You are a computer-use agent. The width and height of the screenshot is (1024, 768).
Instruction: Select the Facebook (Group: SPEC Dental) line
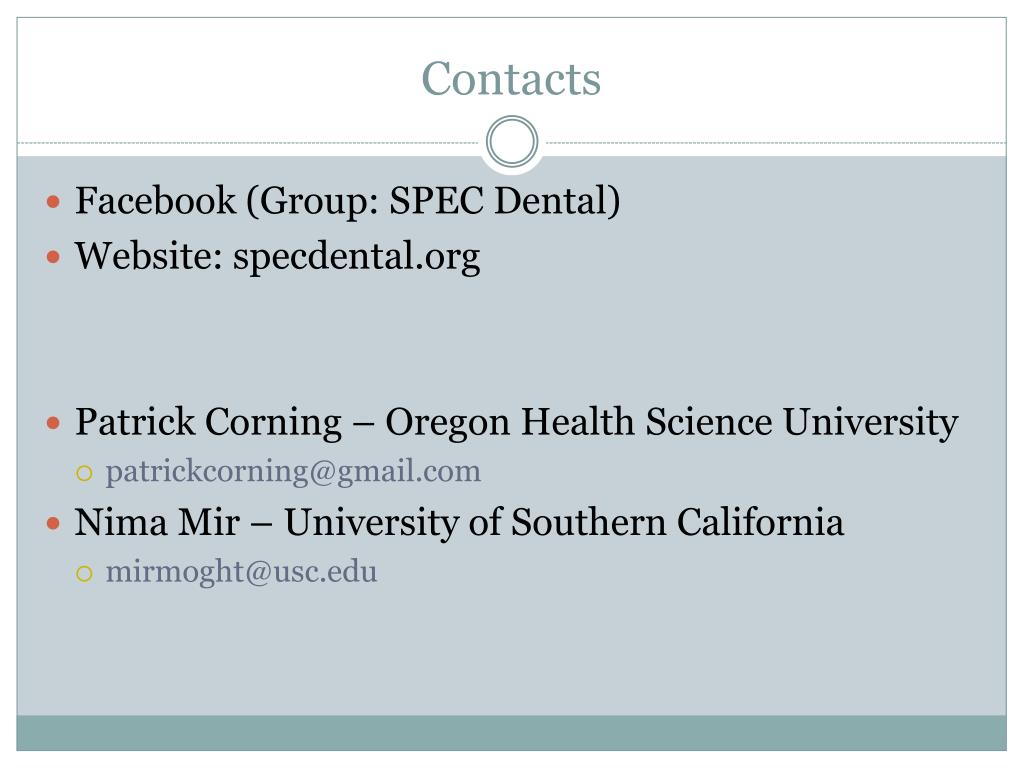coord(347,200)
